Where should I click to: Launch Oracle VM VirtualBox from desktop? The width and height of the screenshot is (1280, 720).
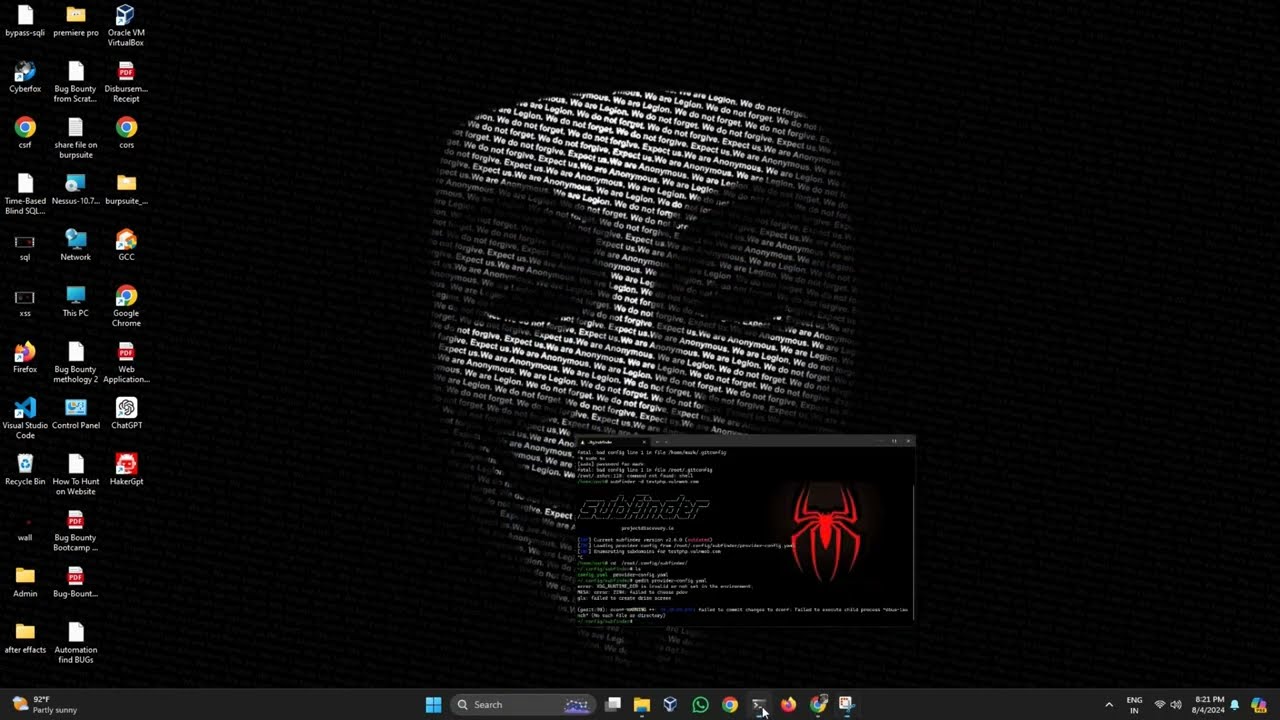point(126,26)
